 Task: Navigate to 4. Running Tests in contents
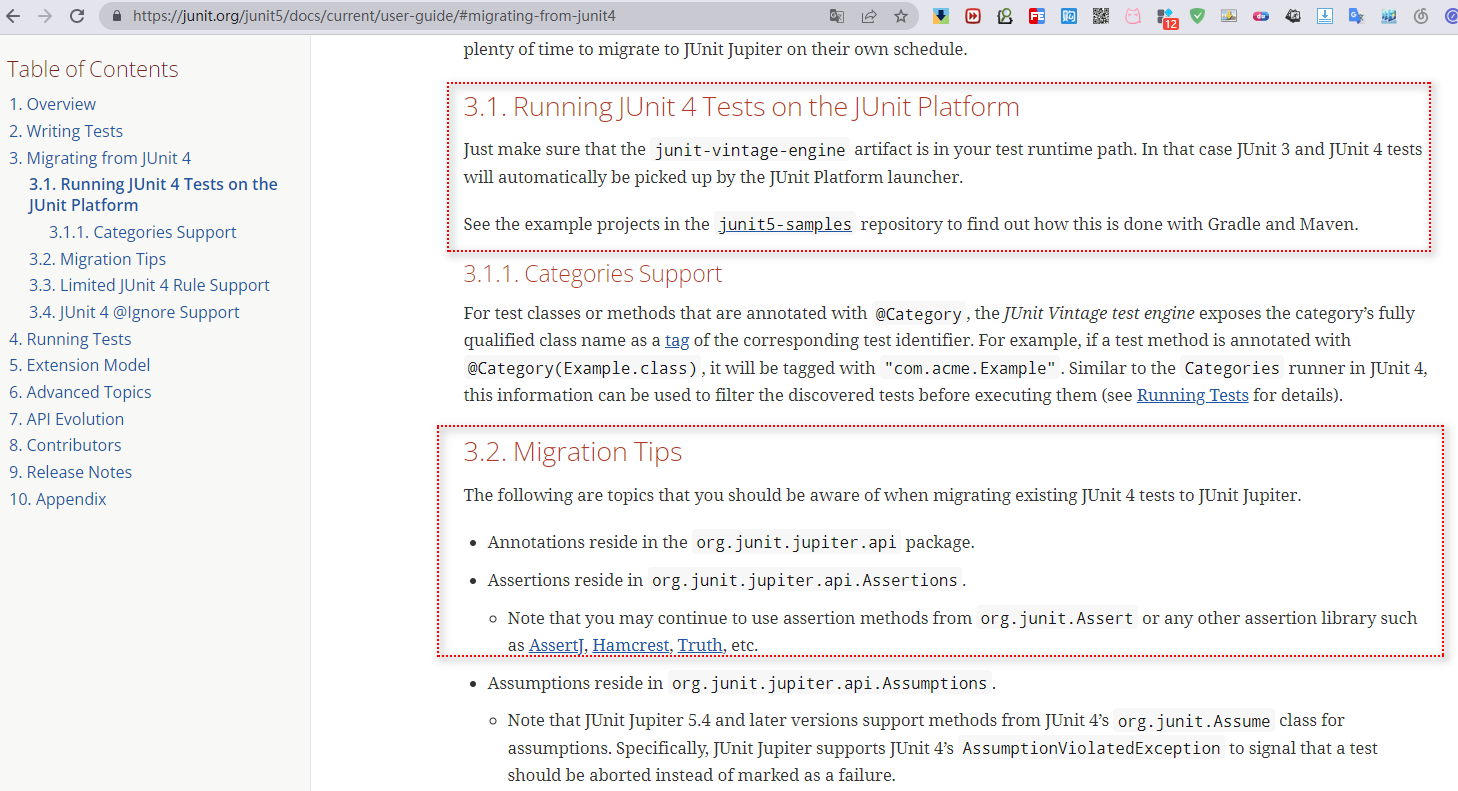click(70, 339)
